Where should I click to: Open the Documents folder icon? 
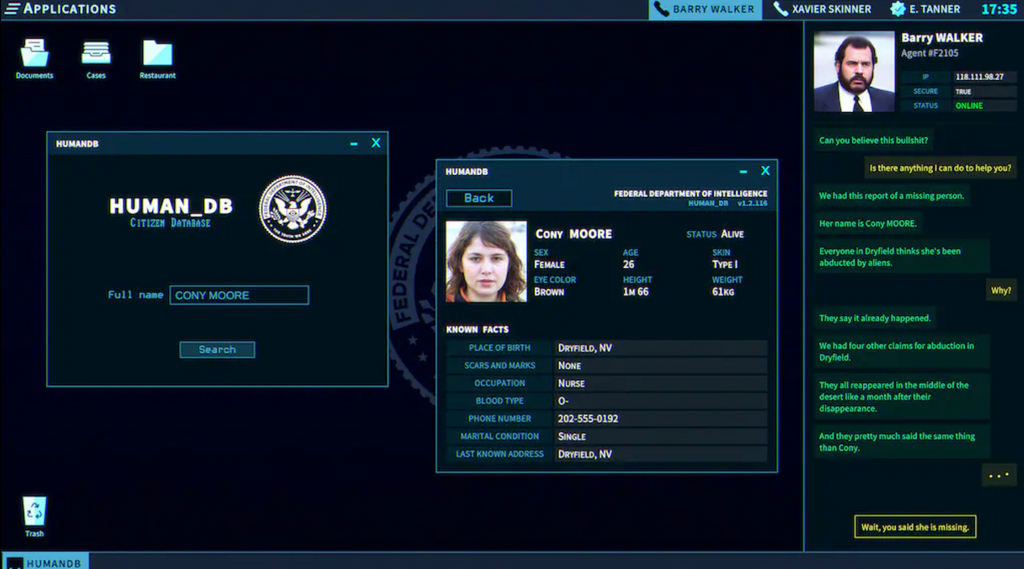click(x=34, y=54)
